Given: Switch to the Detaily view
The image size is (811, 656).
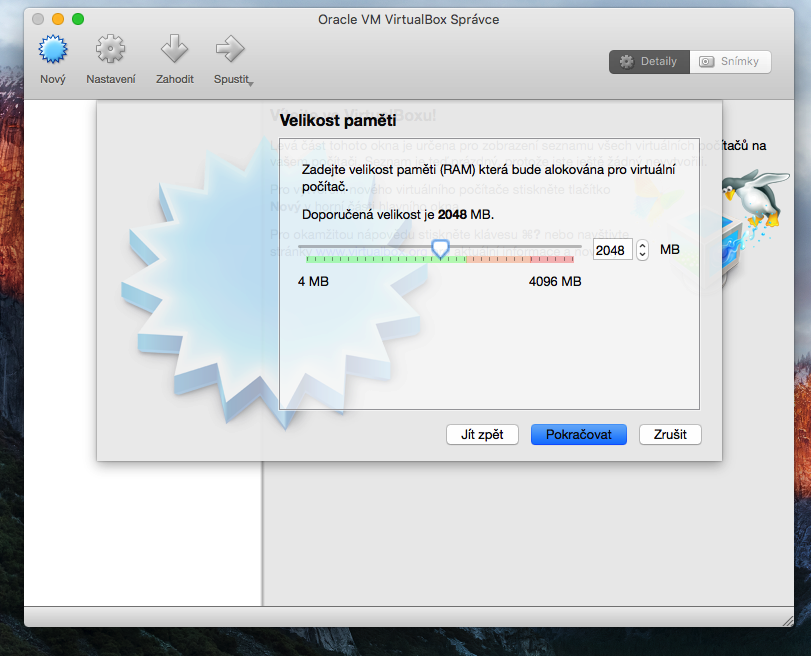Looking at the screenshot, I should pyautogui.click(x=648, y=61).
